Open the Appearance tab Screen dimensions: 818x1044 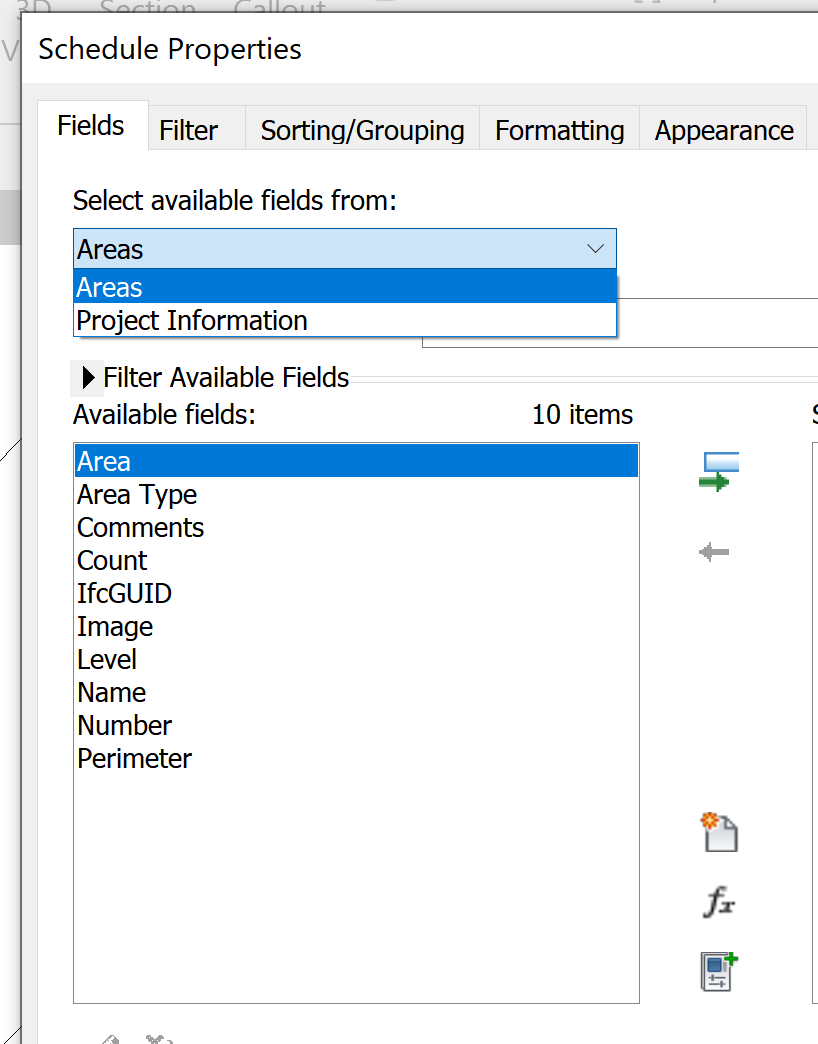(723, 130)
